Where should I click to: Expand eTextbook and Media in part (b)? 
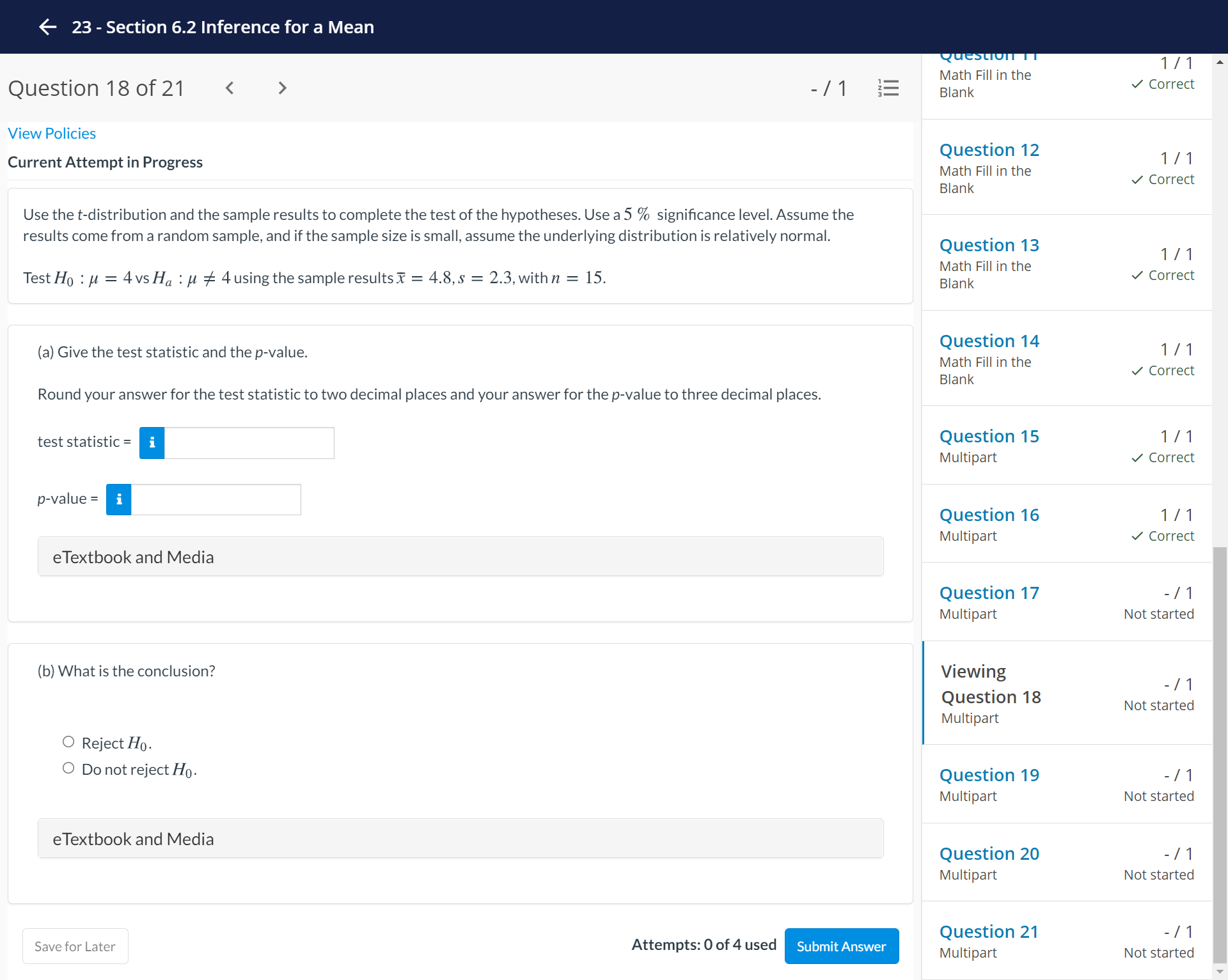tap(460, 839)
